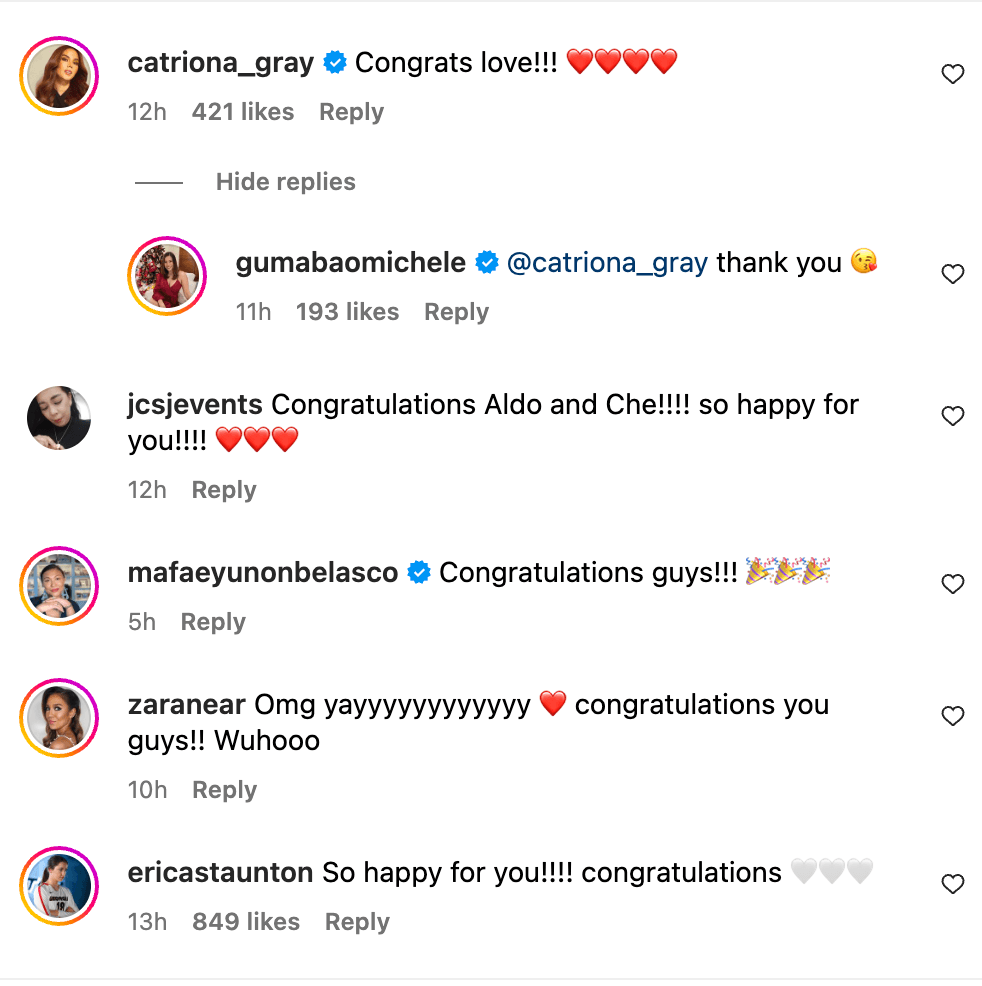View the 421 likes list
982x986 pixels.
[243, 112]
